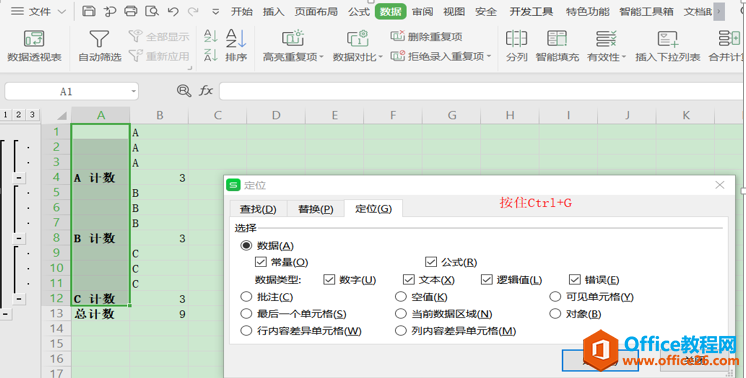Click the 数据对比 icon

(x=357, y=39)
